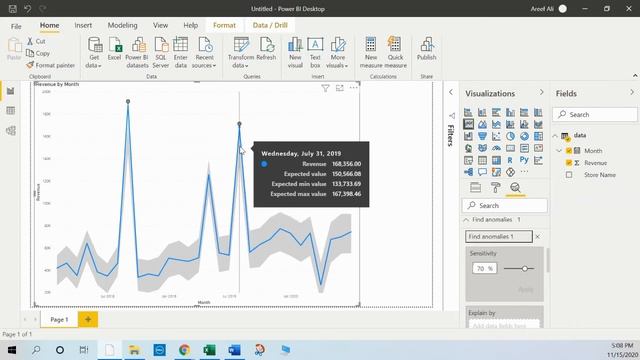Open the Format ribbon tab
This screenshot has width=640, height=360.
click(224, 25)
